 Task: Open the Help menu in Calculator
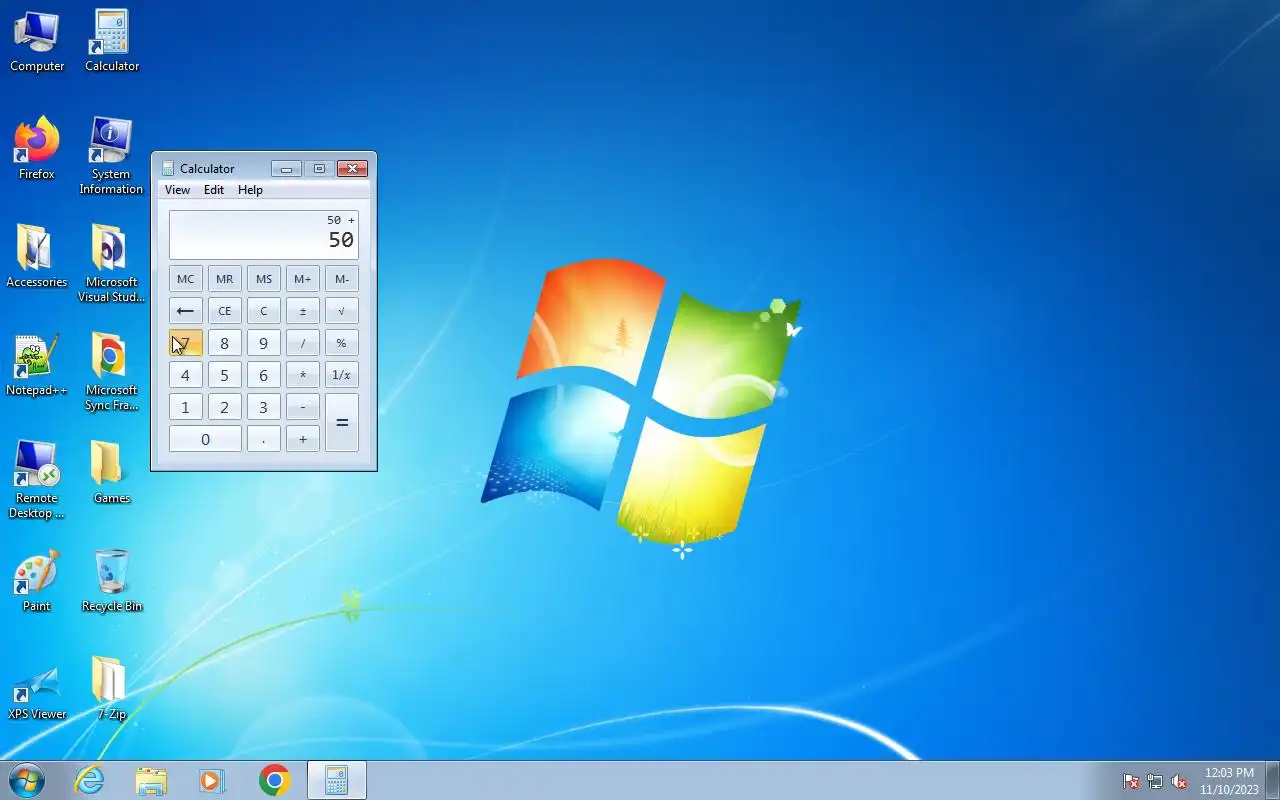click(x=250, y=190)
